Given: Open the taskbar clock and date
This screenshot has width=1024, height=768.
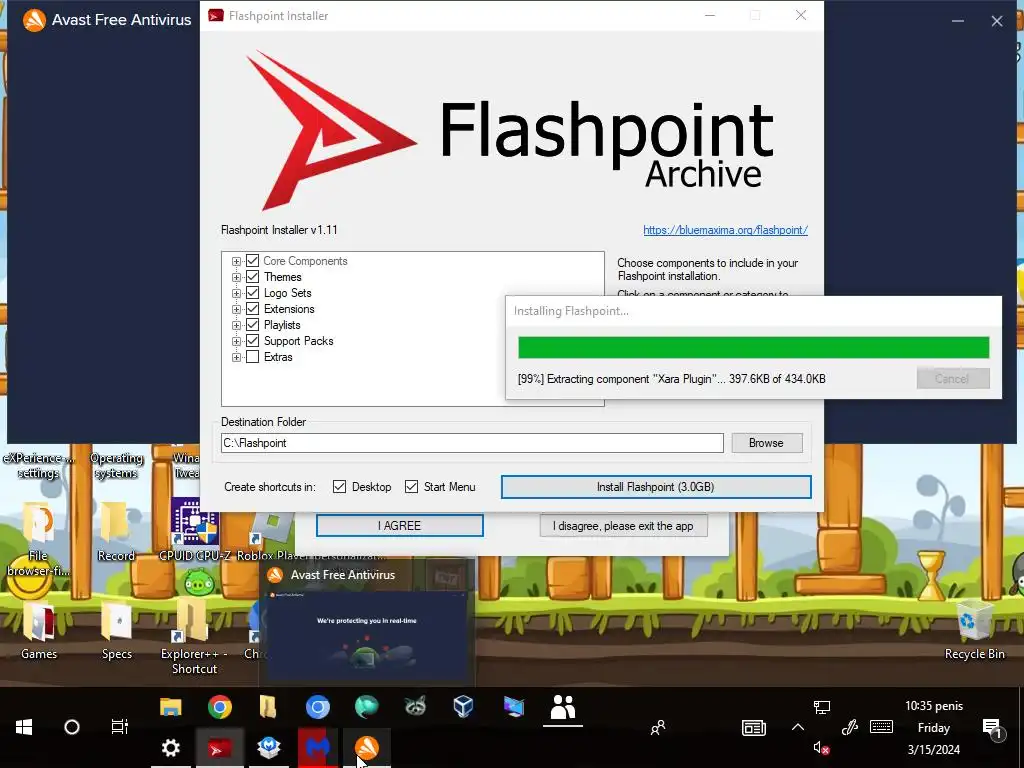Looking at the screenshot, I should (x=934, y=728).
